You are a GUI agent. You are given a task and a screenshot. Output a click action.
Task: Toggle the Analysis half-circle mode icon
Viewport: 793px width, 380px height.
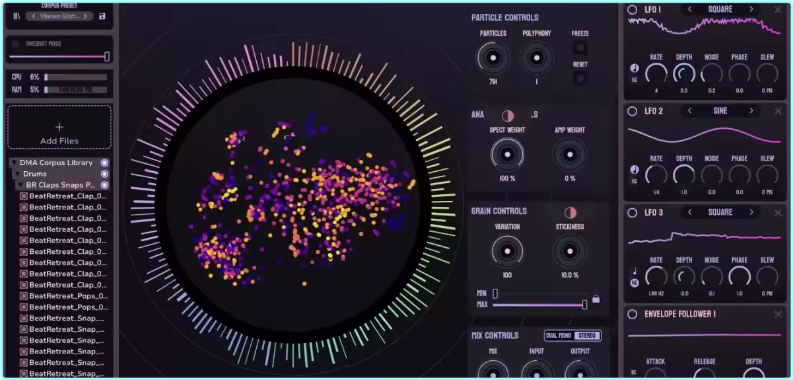(x=508, y=115)
